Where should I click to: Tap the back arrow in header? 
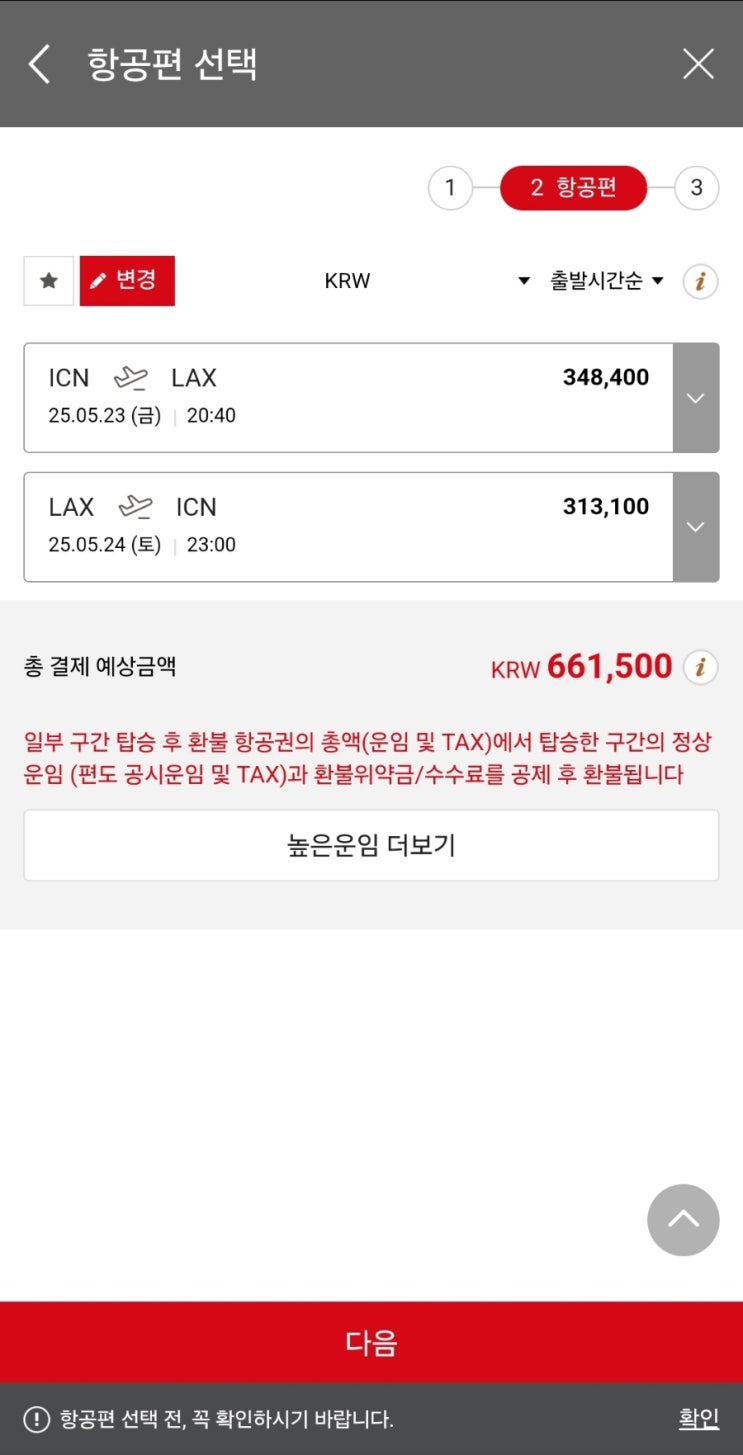click(39, 64)
